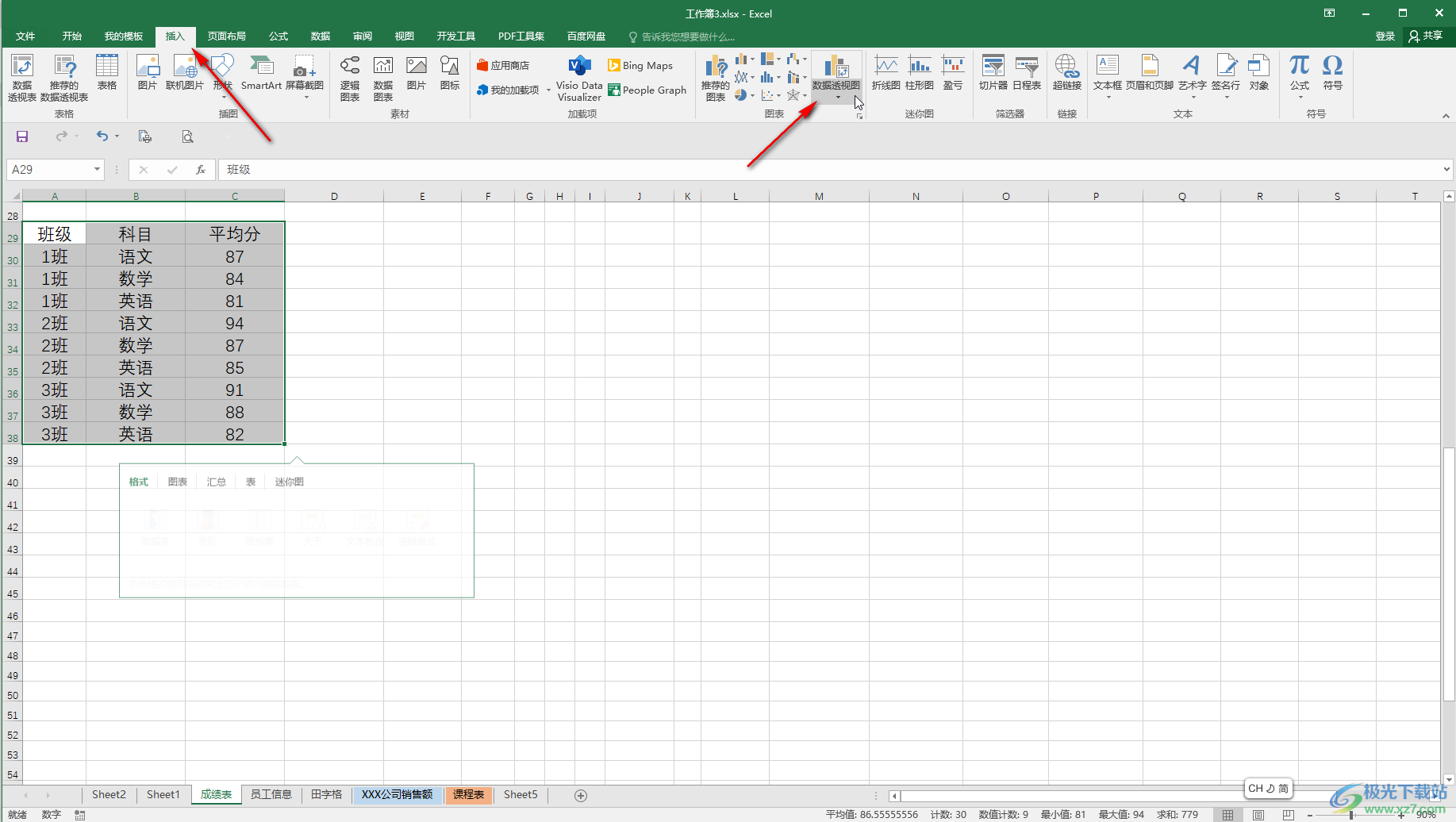Insert a hyperlink

(1067, 73)
